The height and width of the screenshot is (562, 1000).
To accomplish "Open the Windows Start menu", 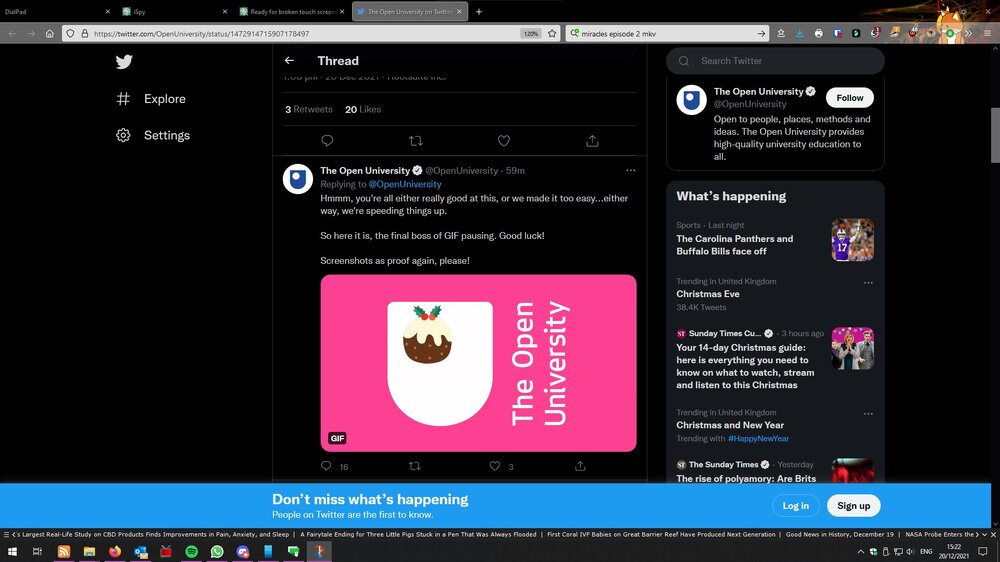I will pos(12,552).
